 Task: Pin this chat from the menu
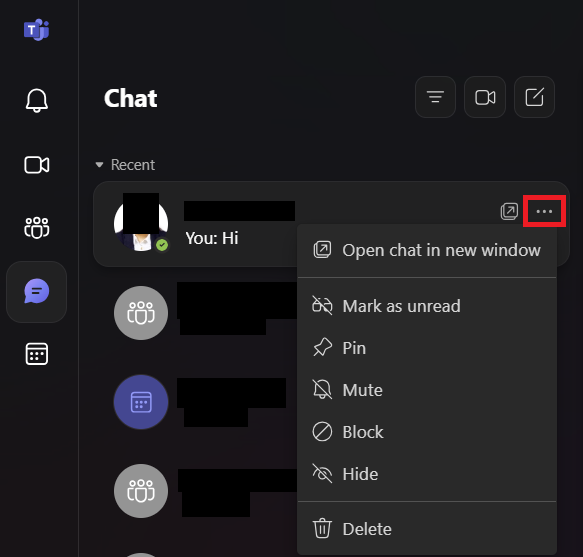click(x=427, y=348)
